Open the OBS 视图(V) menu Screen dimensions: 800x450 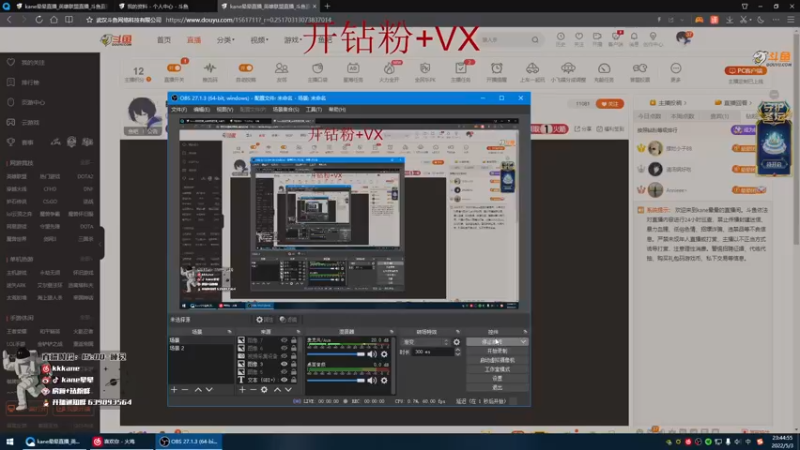[x=225, y=109]
